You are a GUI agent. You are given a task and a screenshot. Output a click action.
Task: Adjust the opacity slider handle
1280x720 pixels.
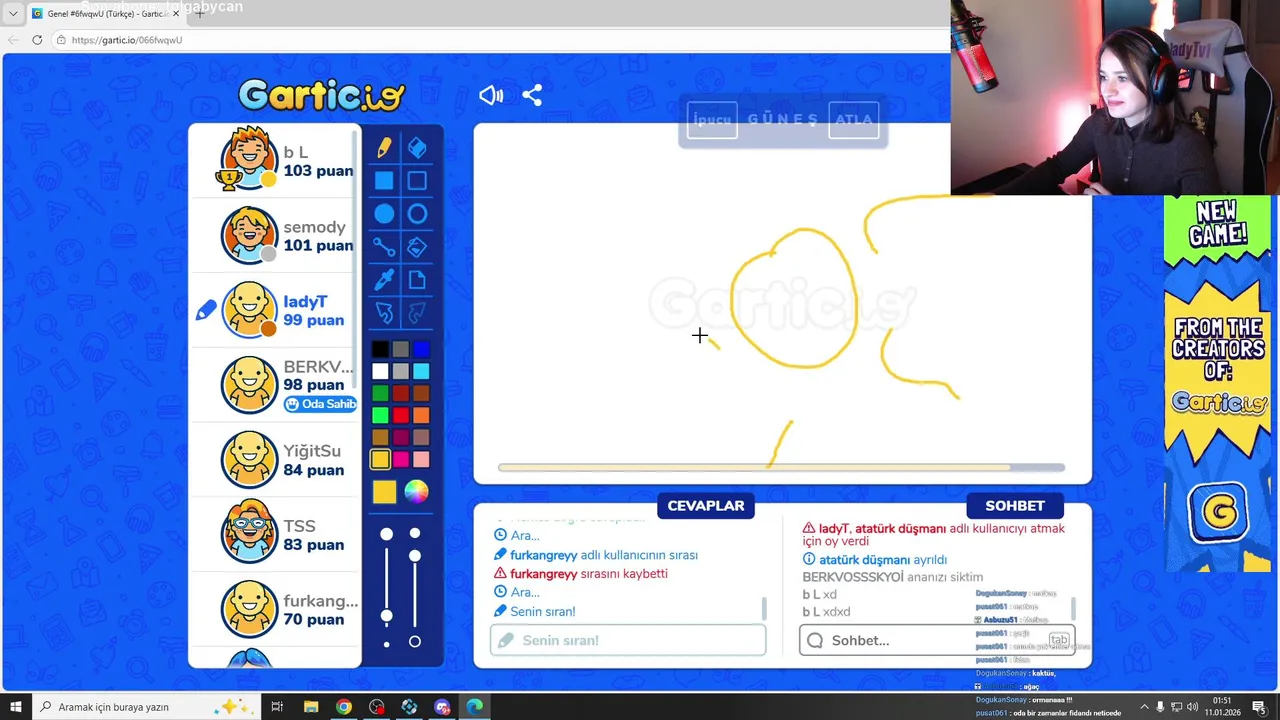[415, 556]
